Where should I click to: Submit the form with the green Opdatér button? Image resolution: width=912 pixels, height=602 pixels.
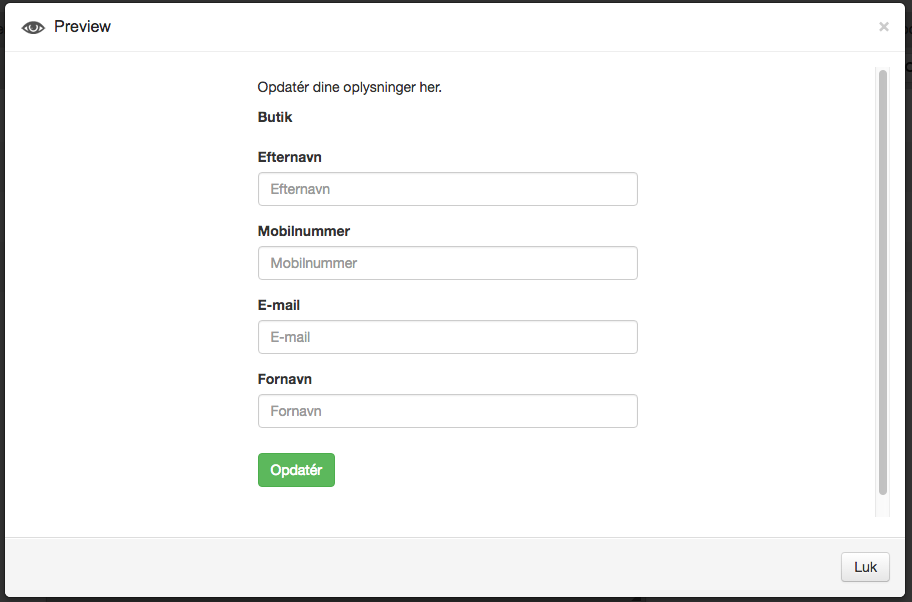pyautogui.click(x=297, y=470)
